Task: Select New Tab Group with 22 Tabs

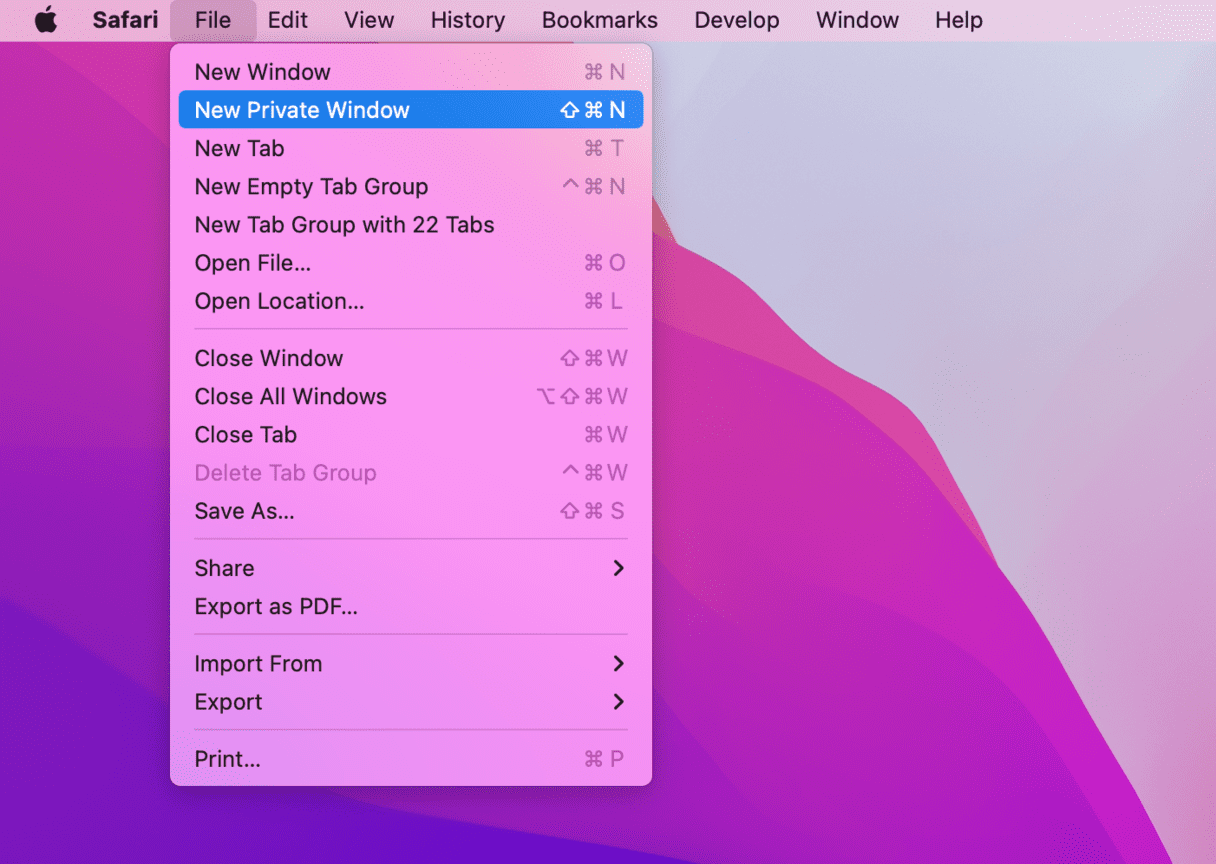Action: click(344, 225)
